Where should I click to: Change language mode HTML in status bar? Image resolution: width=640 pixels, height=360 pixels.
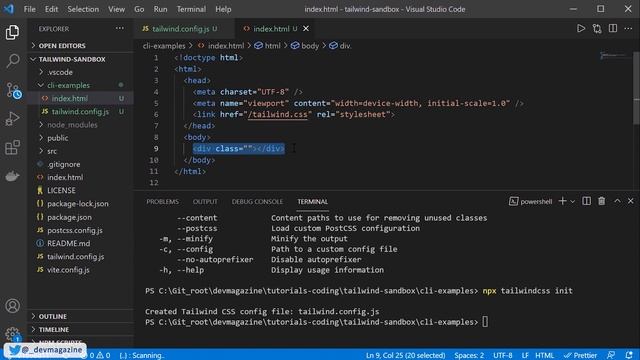point(544,355)
